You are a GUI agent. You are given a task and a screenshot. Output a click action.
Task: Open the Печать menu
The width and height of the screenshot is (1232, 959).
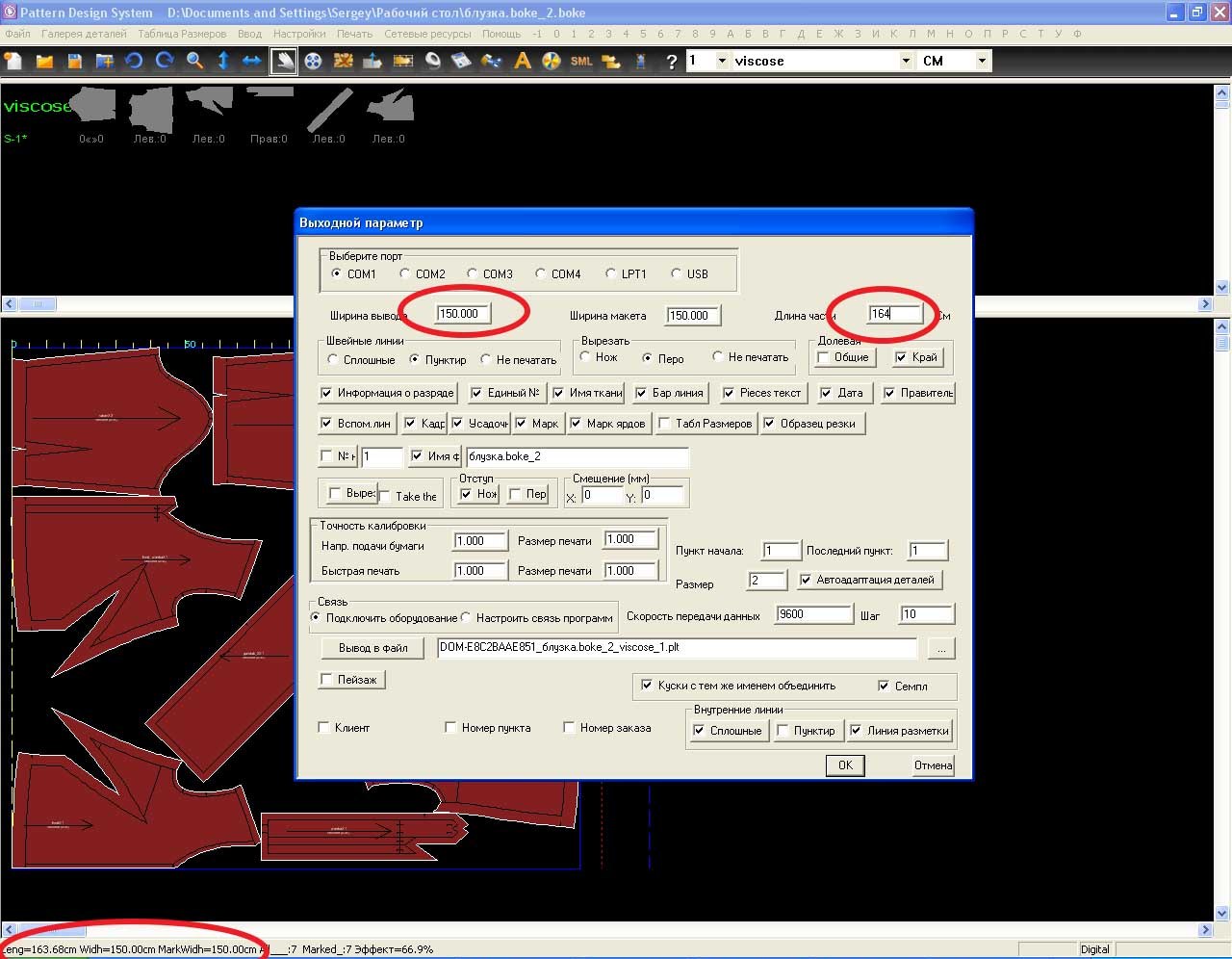tap(354, 34)
